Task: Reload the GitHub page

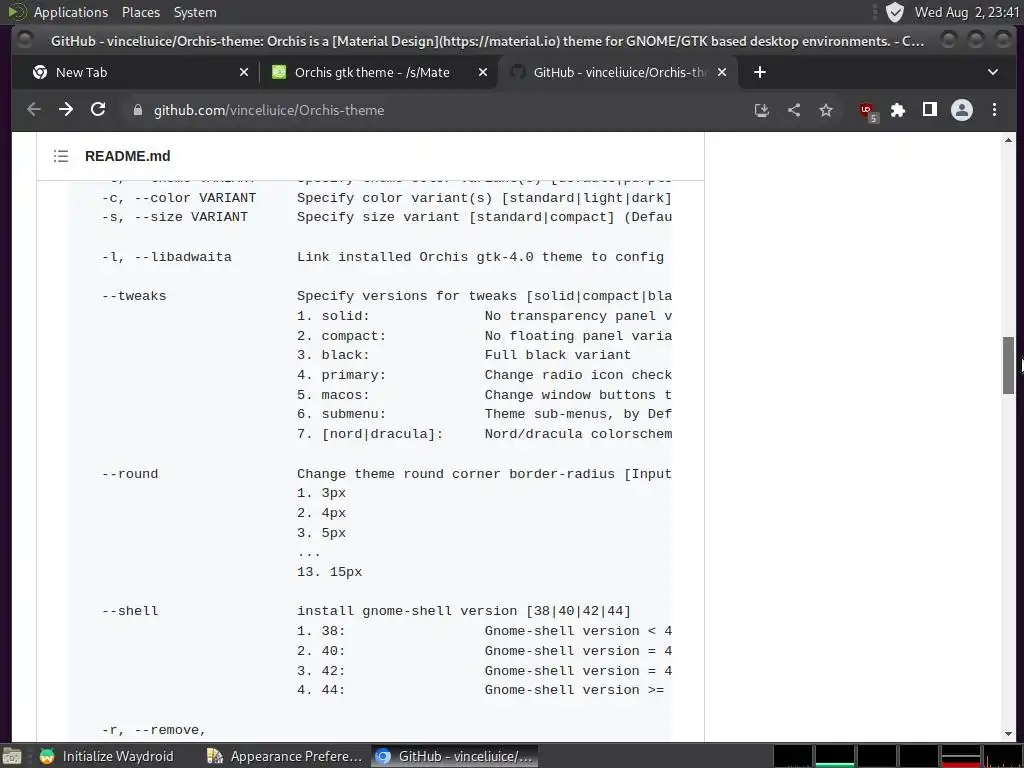Action: click(98, 110)
